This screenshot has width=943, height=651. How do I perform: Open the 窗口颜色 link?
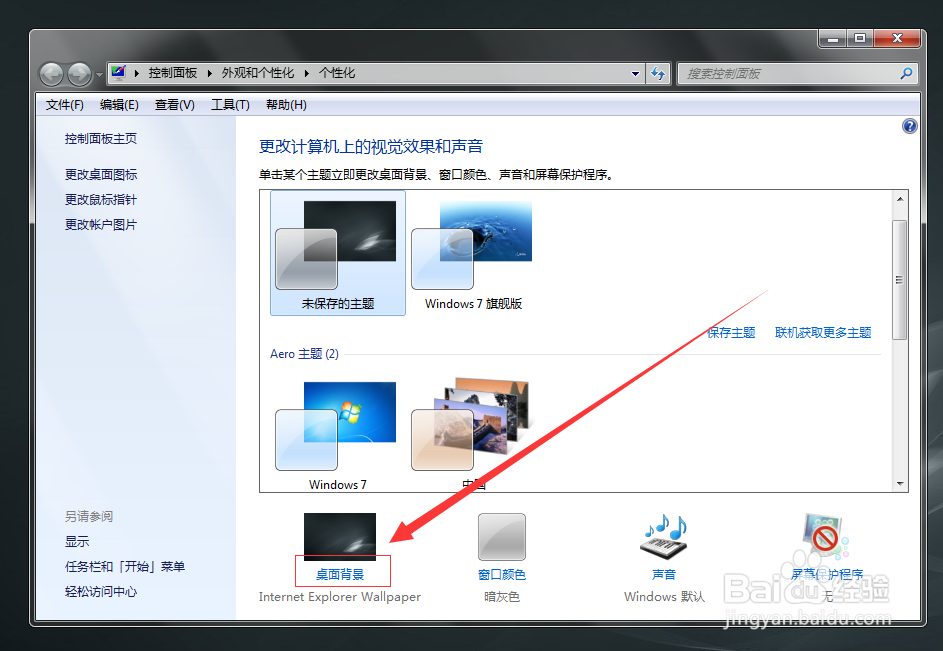pyautogui.click(x=502, y=575)
